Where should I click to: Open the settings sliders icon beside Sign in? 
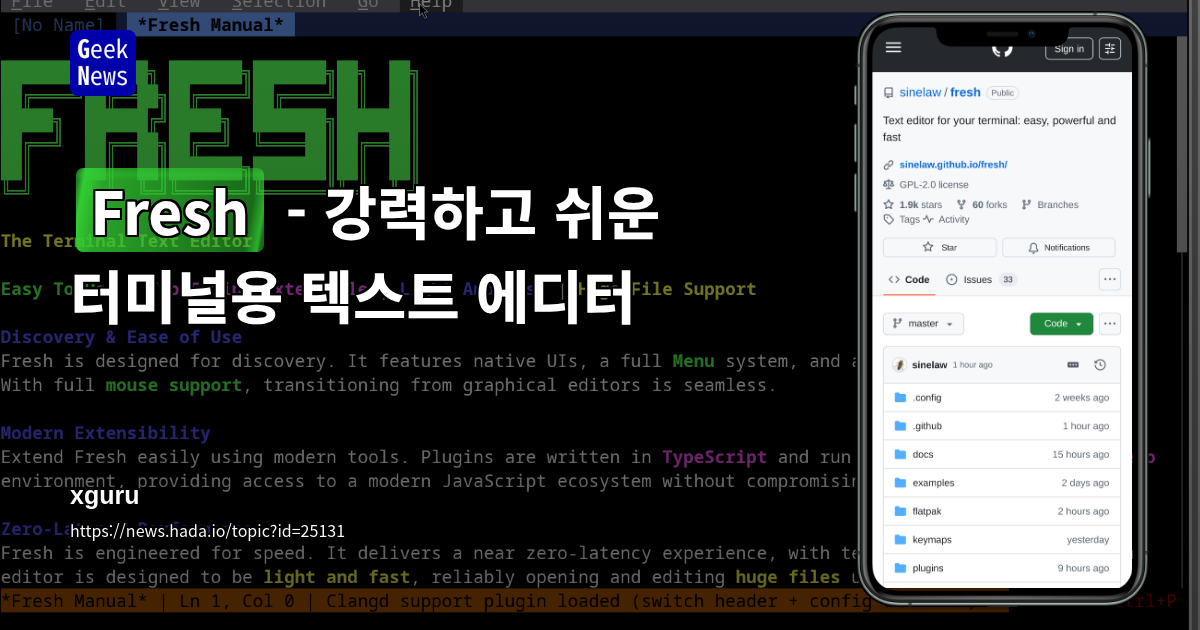coord(1109,48)
